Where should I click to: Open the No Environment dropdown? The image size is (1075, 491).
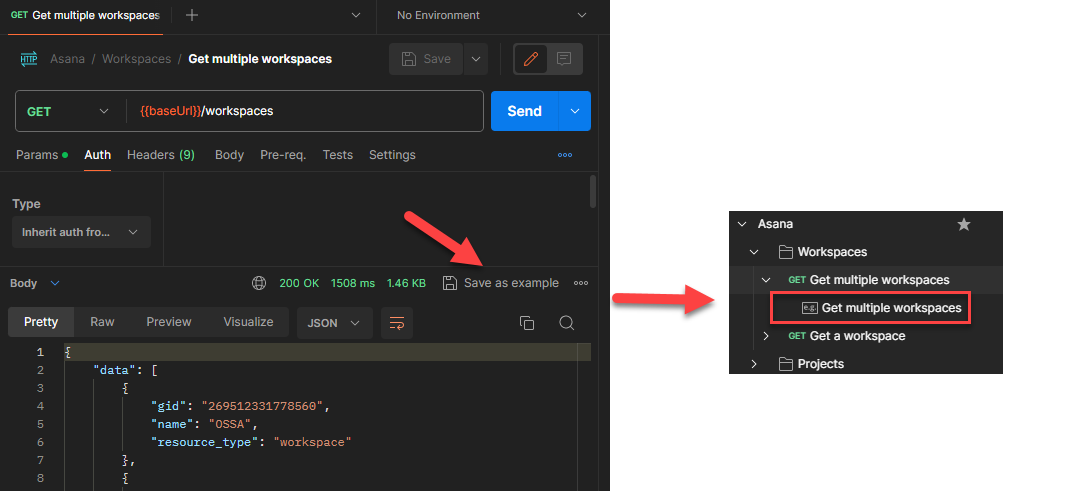(x=492, y=15)
